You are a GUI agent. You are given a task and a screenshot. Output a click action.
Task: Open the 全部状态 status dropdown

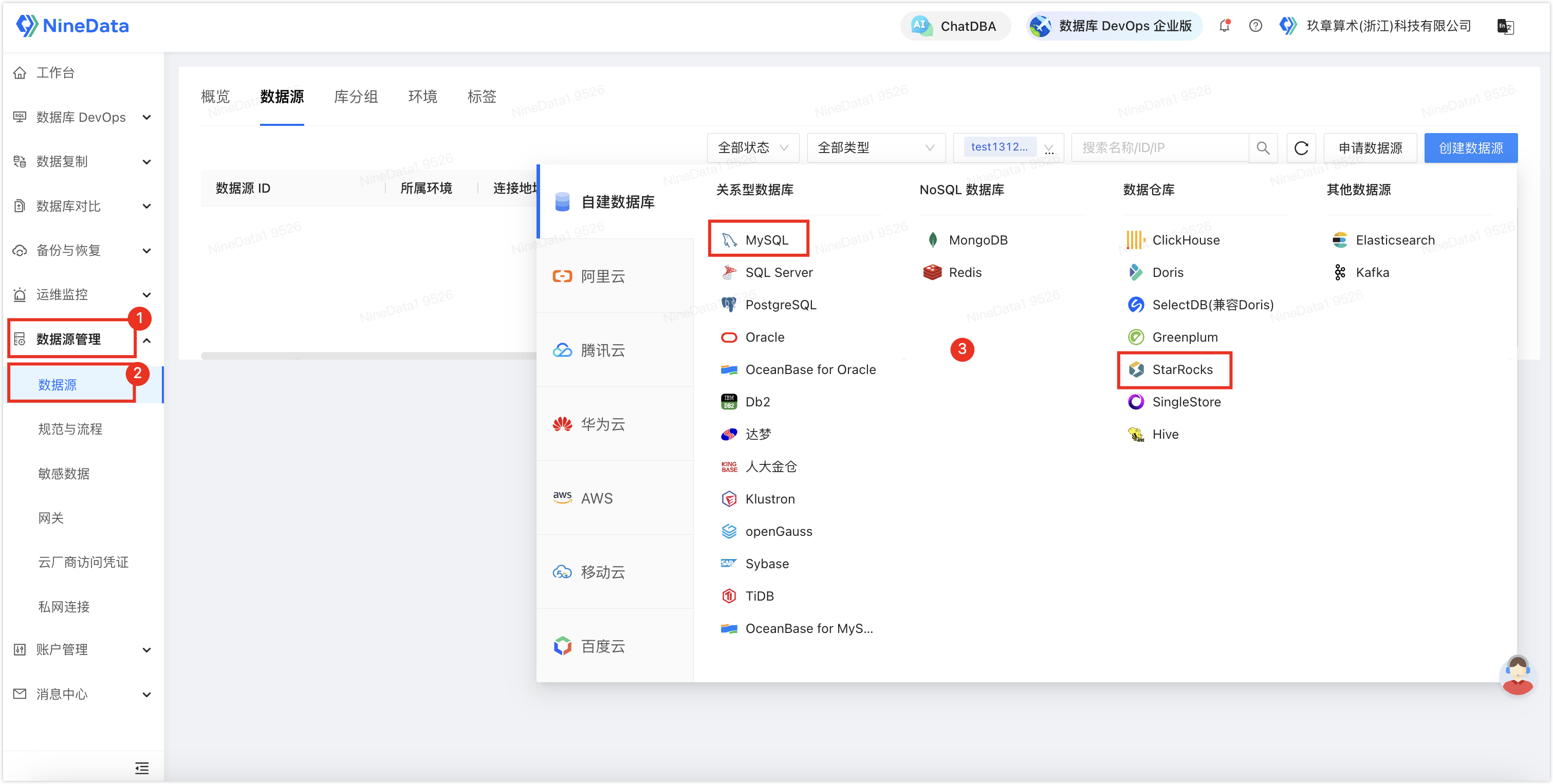pyautogui.click(x=753, y=147)
